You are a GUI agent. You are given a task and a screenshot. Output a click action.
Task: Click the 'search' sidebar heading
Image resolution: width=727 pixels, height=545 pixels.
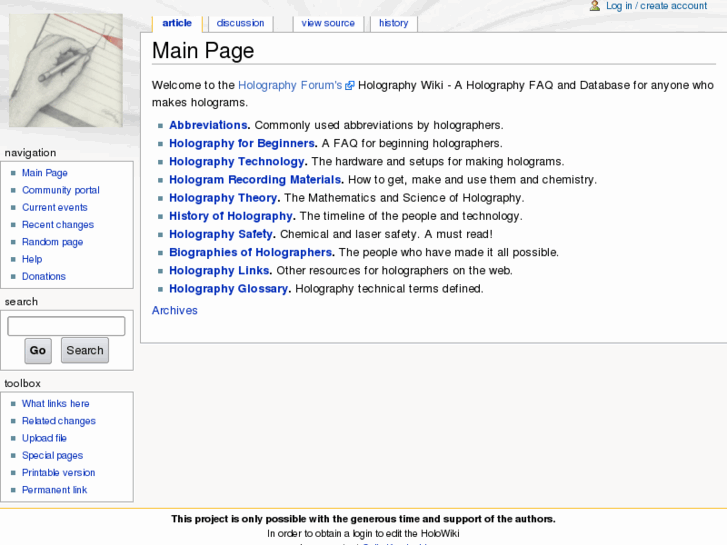coord(21,301)
